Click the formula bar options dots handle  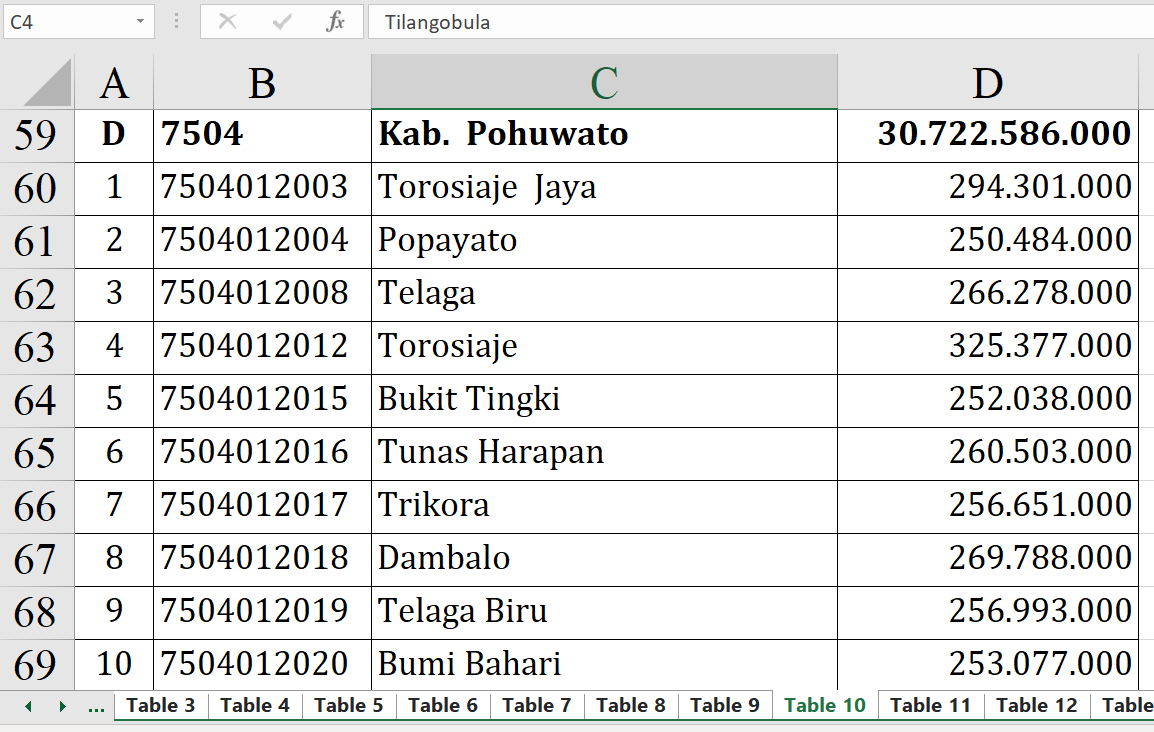(177, 21)
